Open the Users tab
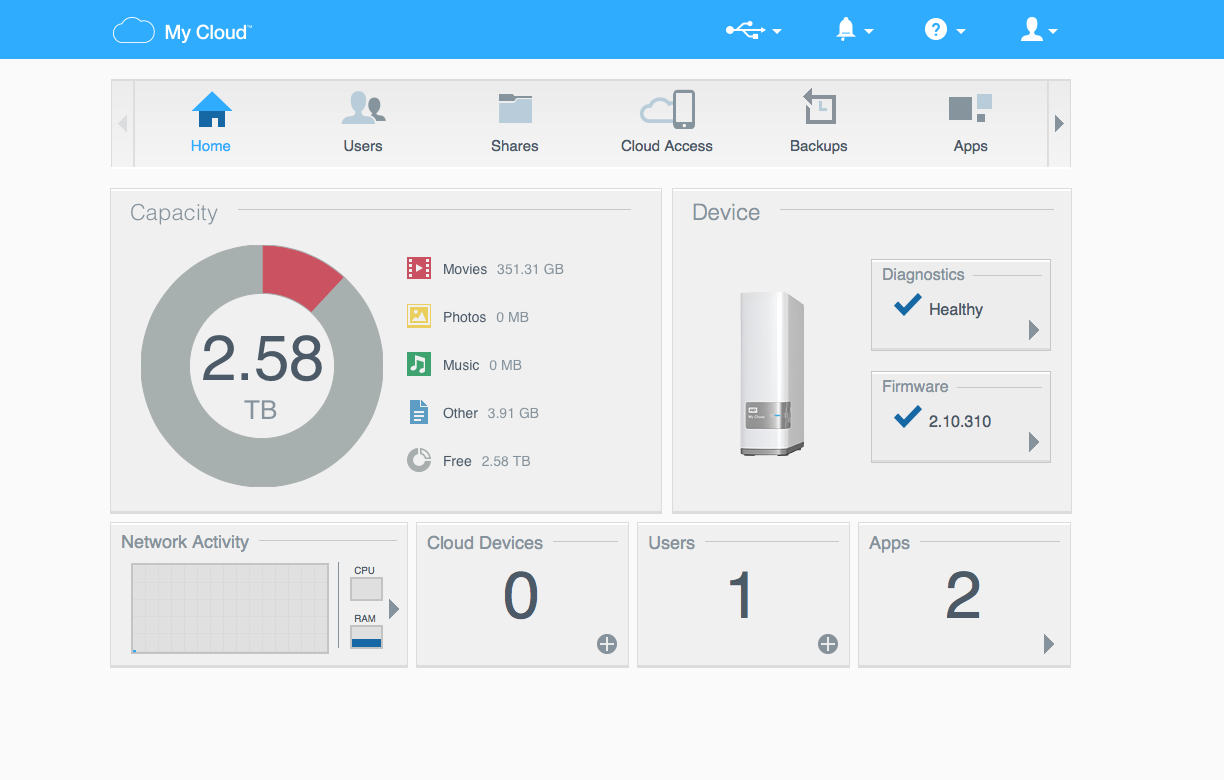Viewport: 1224px width, 780px height. tap(363, 123)
